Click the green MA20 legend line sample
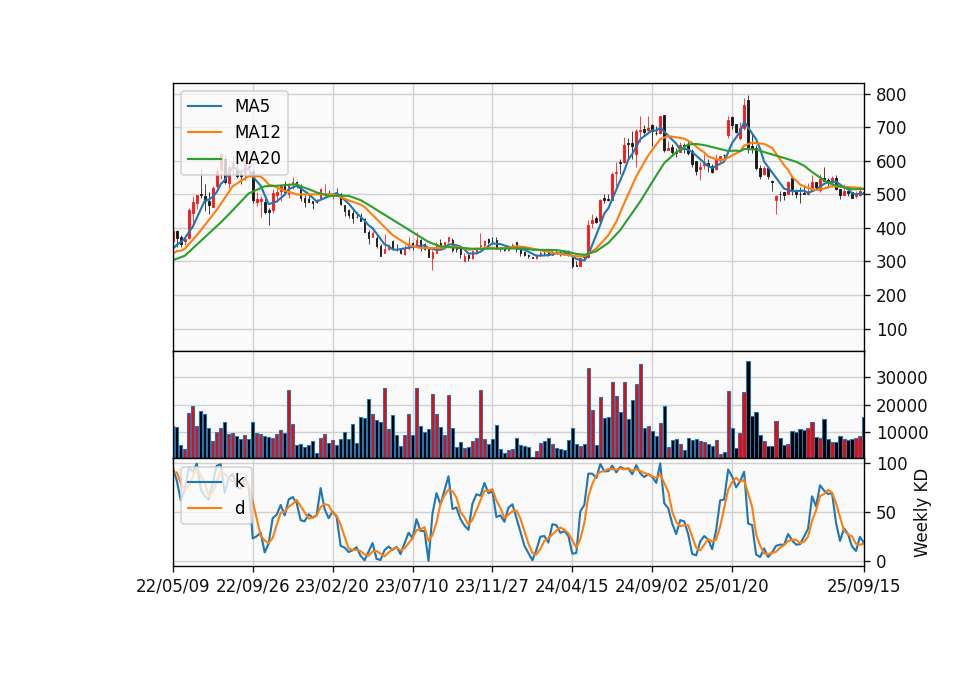 (204, 158)
